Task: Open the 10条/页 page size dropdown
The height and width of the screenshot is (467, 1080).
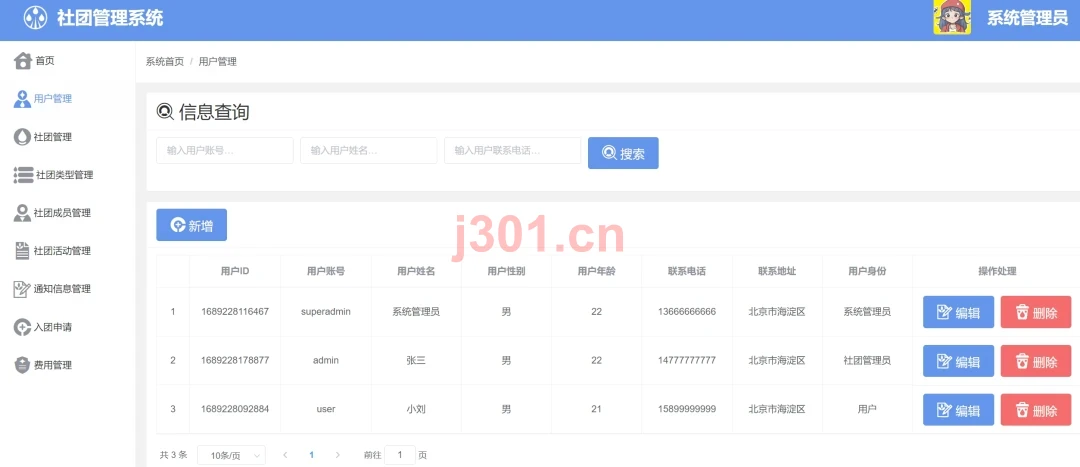Action: (x=231, y=455)
